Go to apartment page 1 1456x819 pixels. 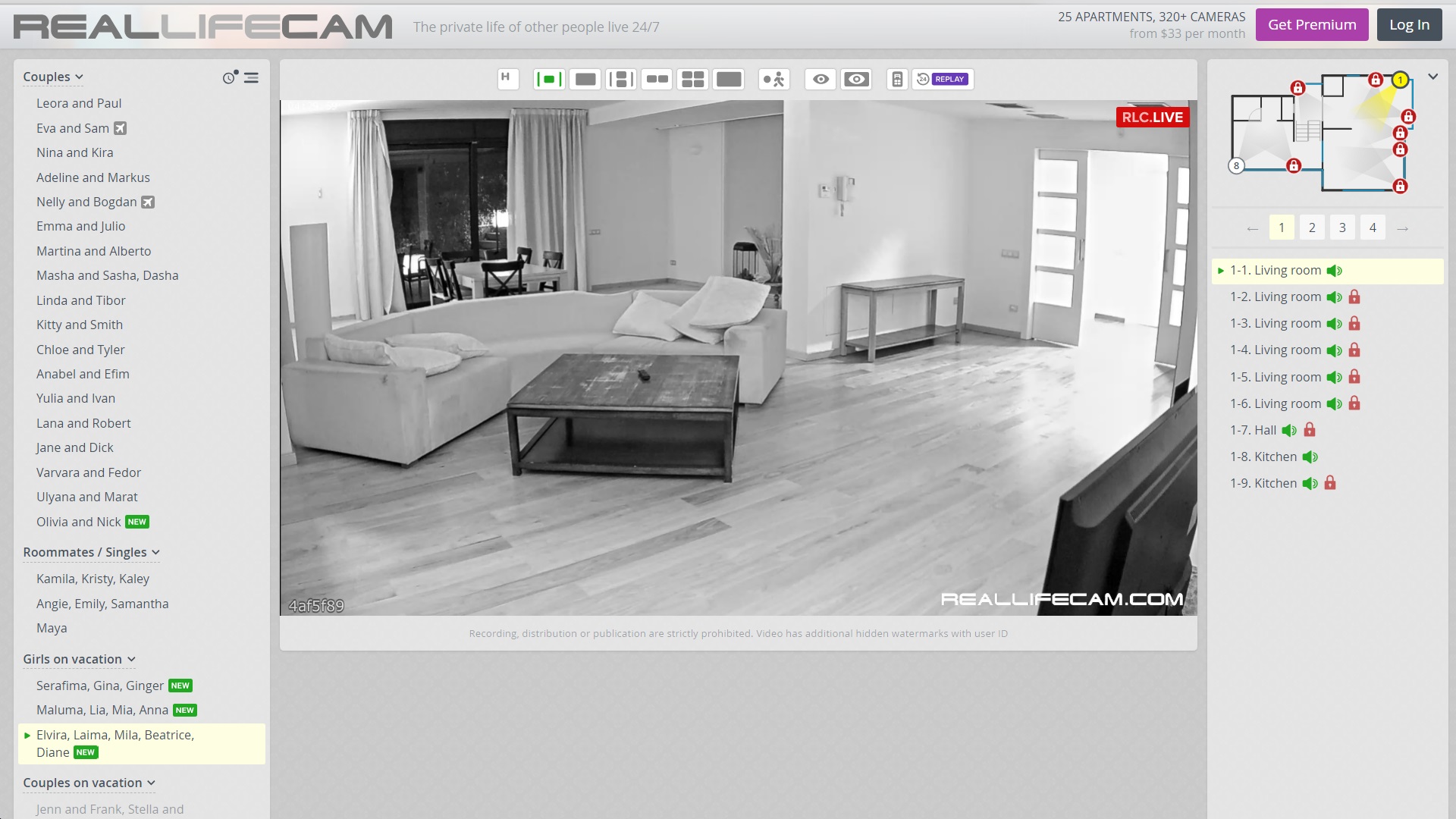tap(1282, 227)
